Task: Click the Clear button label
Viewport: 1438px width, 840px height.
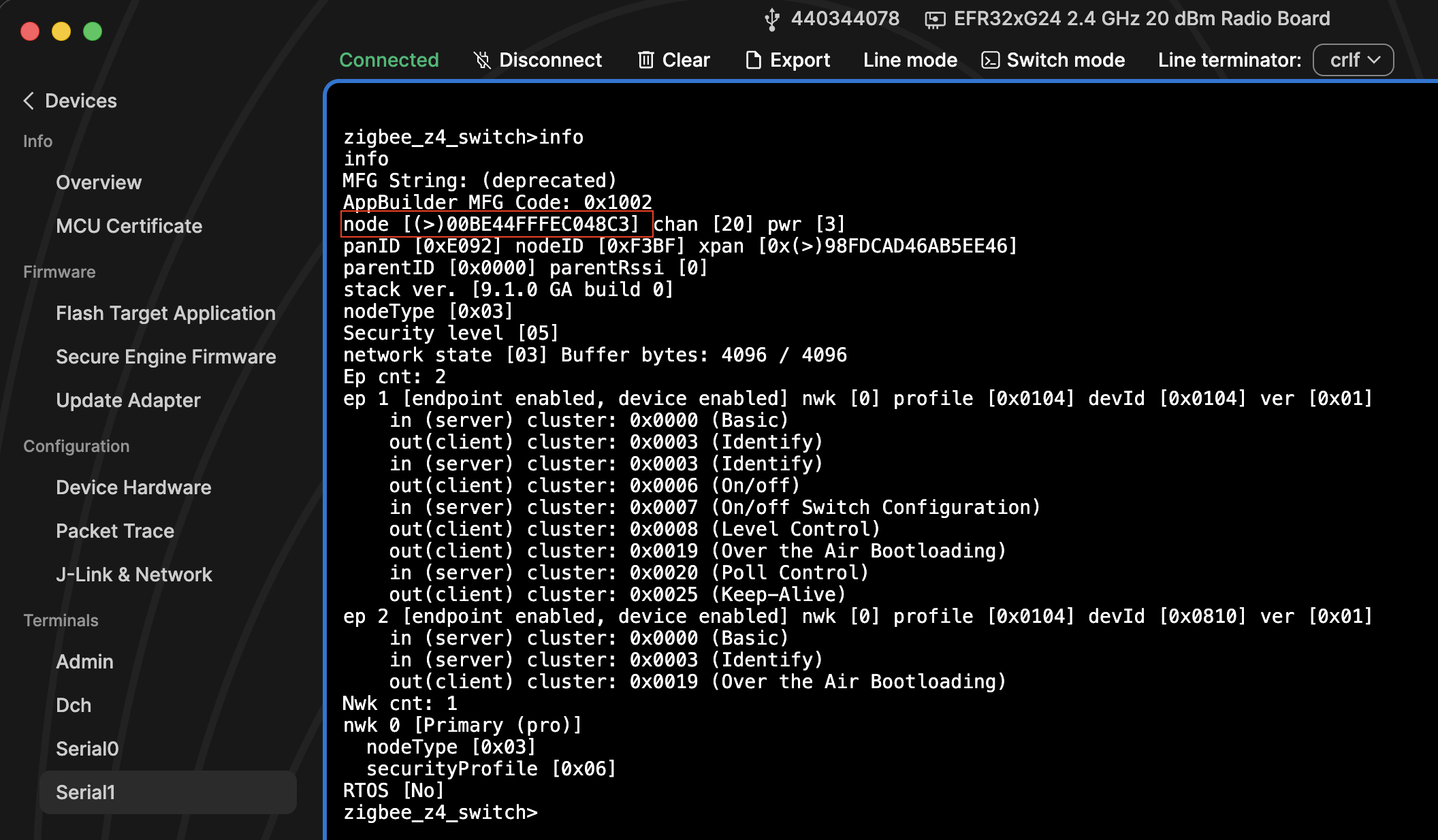Action: pyautogui.click(x=686, y=60)
